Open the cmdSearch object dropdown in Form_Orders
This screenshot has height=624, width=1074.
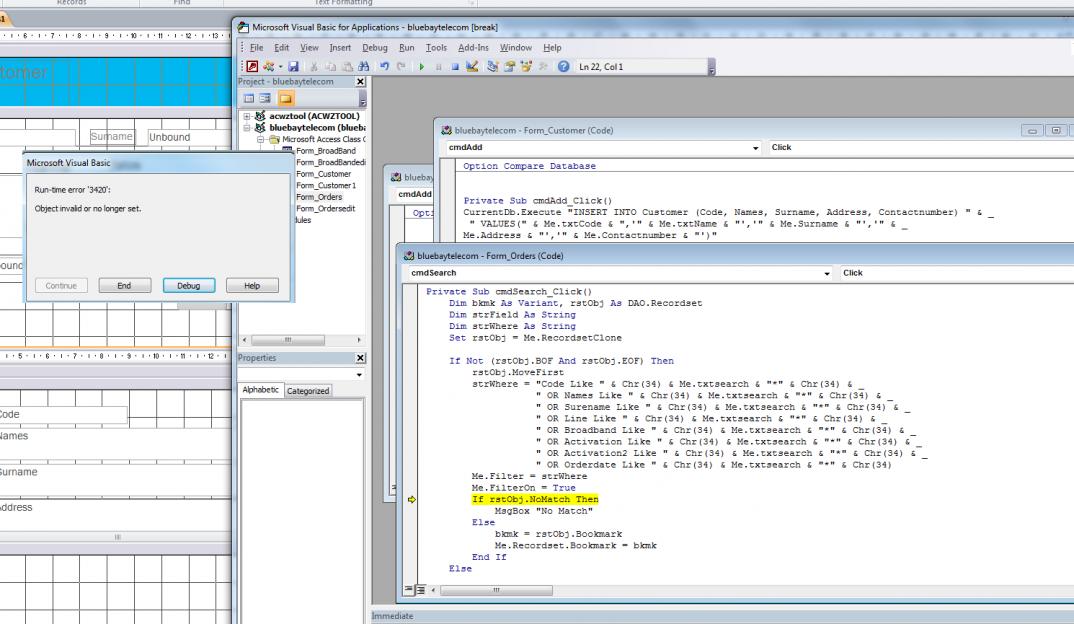point(827,273)
